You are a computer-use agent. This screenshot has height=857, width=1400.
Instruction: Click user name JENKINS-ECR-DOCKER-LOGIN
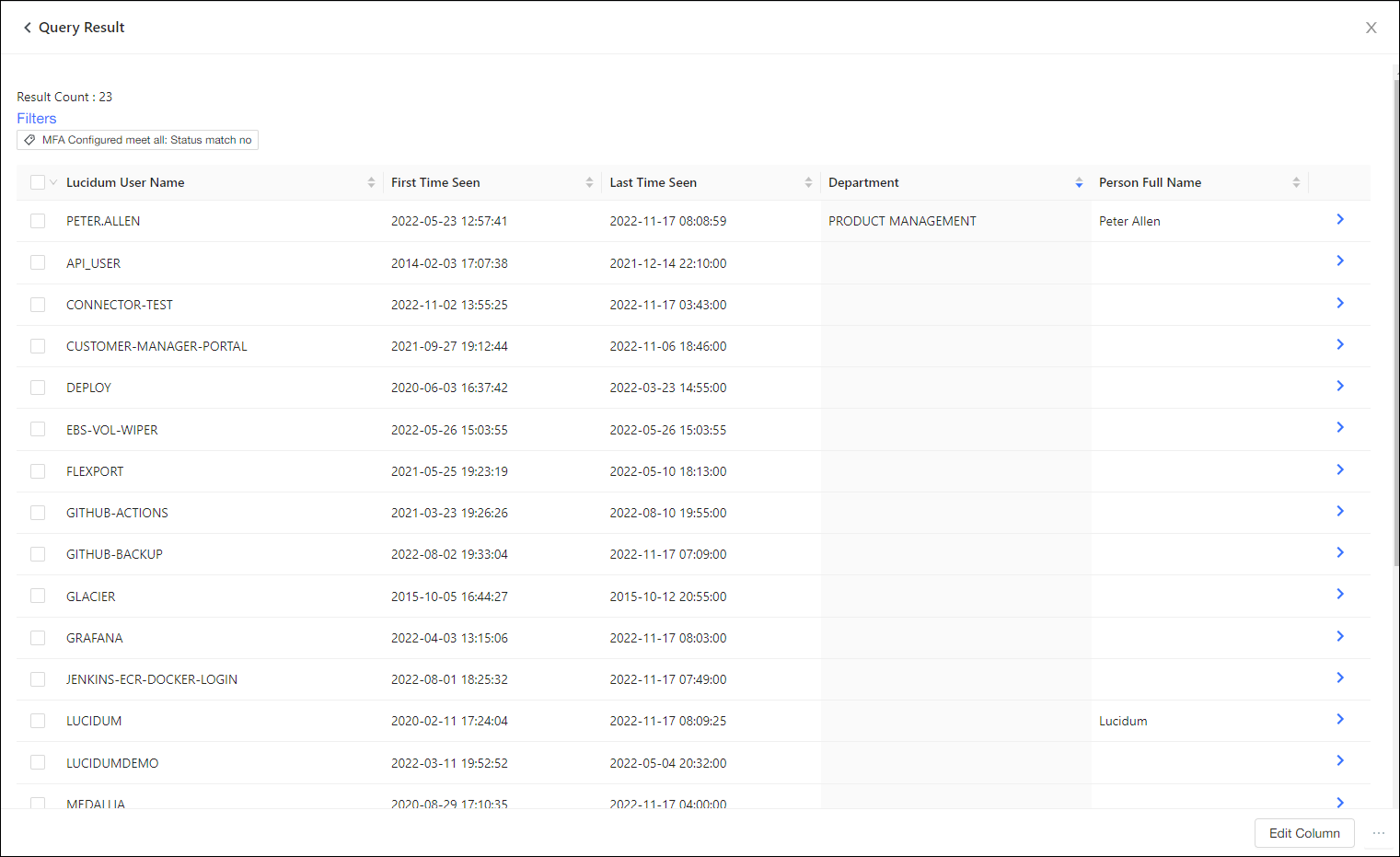152,679
